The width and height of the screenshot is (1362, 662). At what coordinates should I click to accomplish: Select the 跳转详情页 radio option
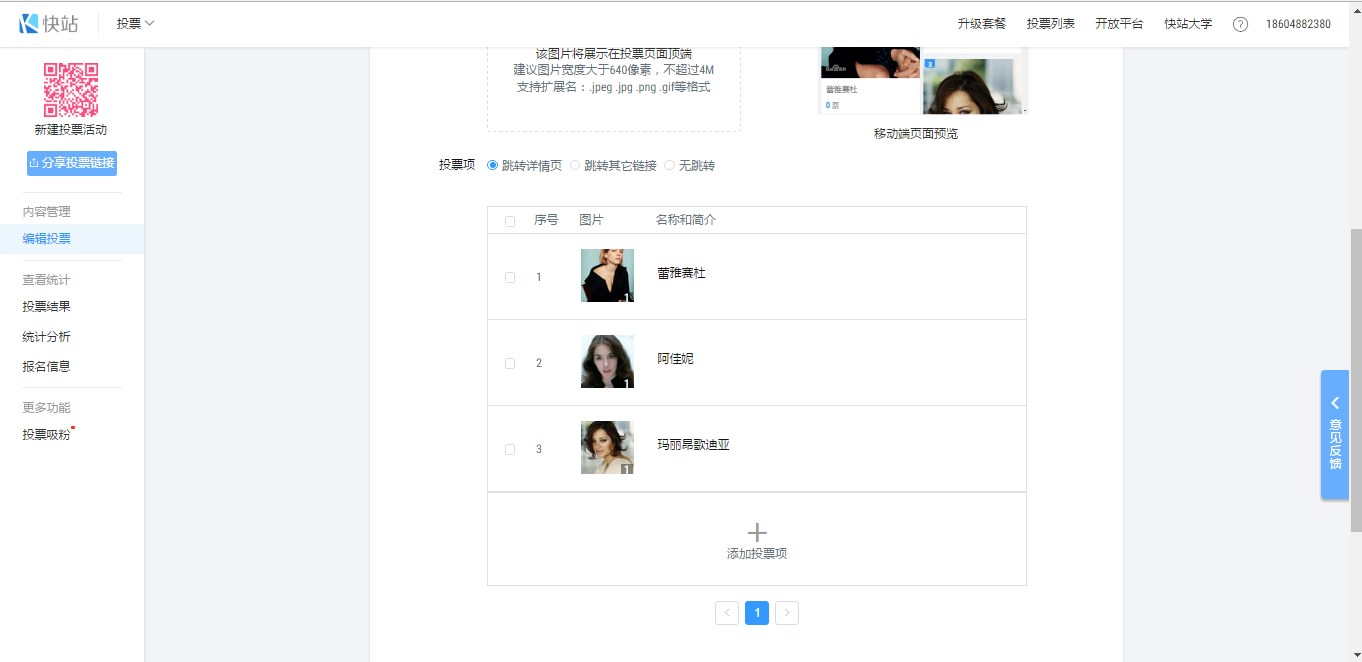click(x=492, y=166)
